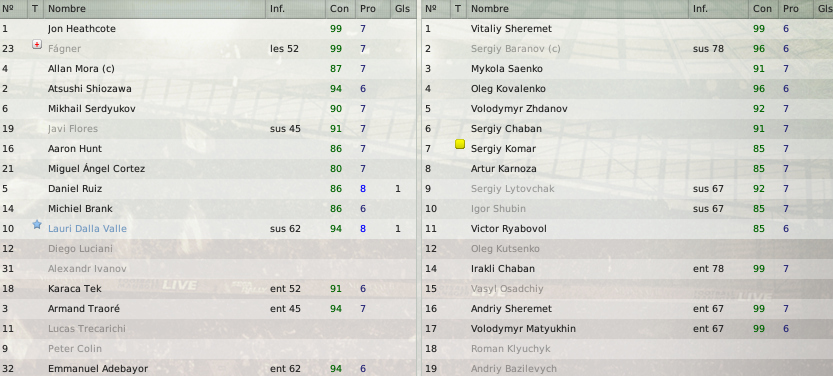Click Fágner's red injury icon
The image size is (833, 376).
point(37,45)
